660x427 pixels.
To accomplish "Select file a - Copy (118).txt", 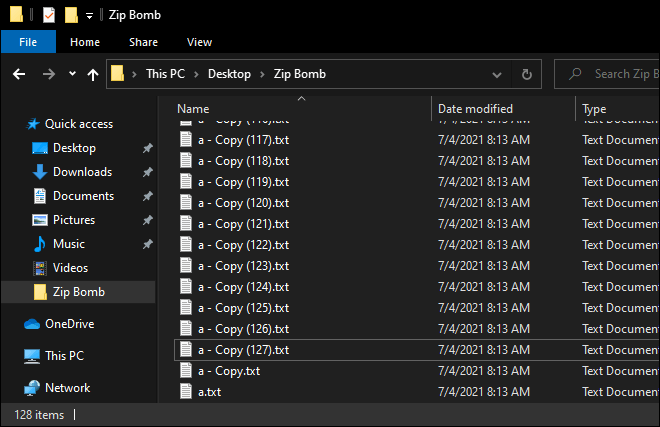I will 244,161.
